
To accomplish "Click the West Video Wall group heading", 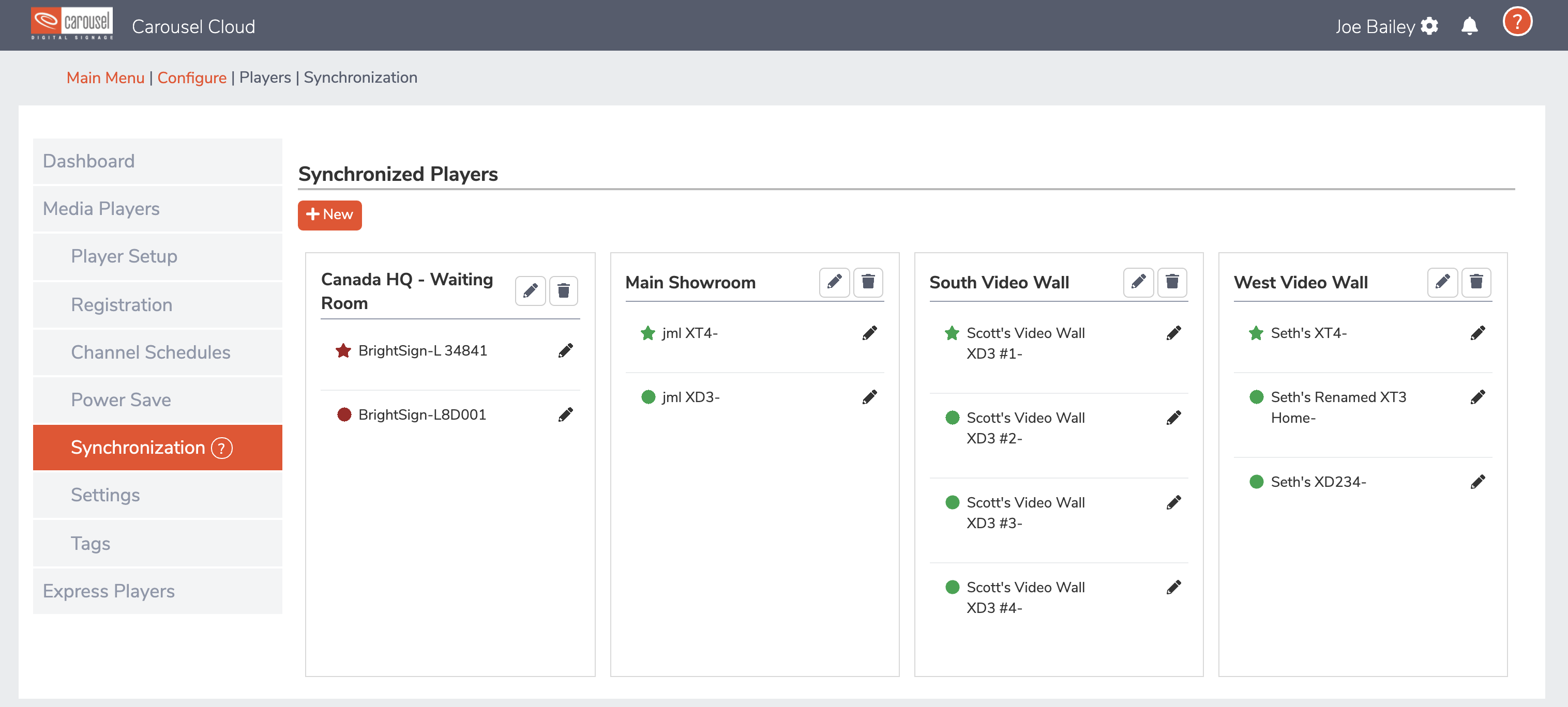I will coord(1301,282).
